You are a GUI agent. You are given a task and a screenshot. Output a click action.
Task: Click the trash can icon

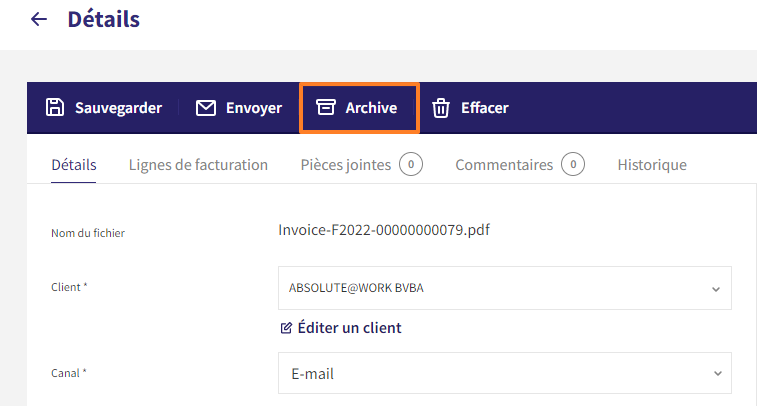click(440, 108)
